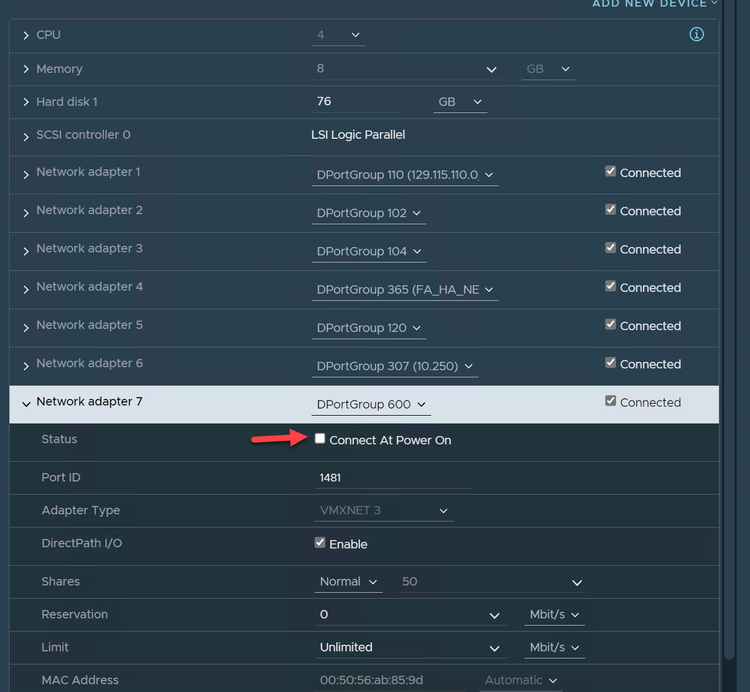
Task: Open Hard disk 1 size unit dropdown
Action: tap(460, 102)
